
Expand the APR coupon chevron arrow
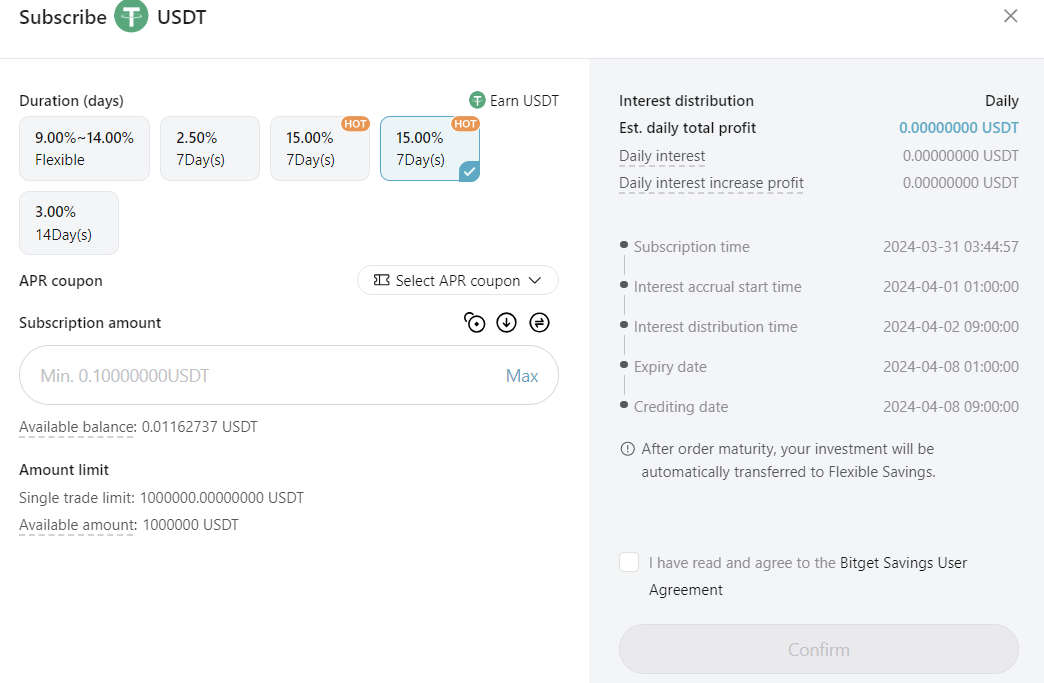535,280
